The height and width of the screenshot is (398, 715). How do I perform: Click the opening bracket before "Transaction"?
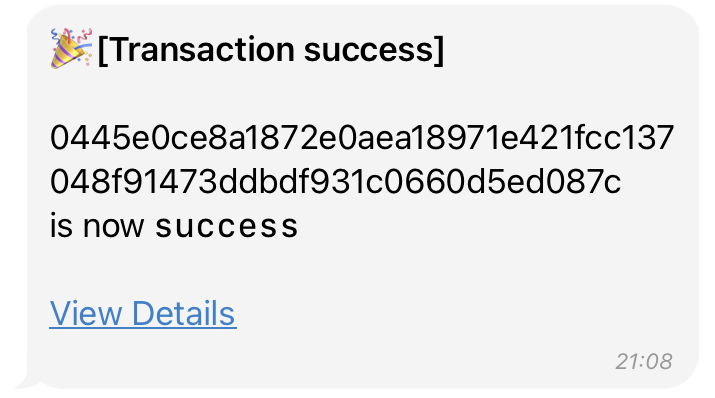(103, 51)
